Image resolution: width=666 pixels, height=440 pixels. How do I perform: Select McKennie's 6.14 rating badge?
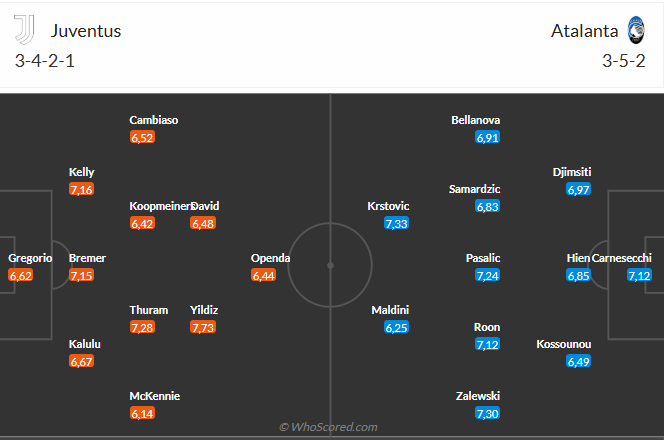click(x=142, y=413)
